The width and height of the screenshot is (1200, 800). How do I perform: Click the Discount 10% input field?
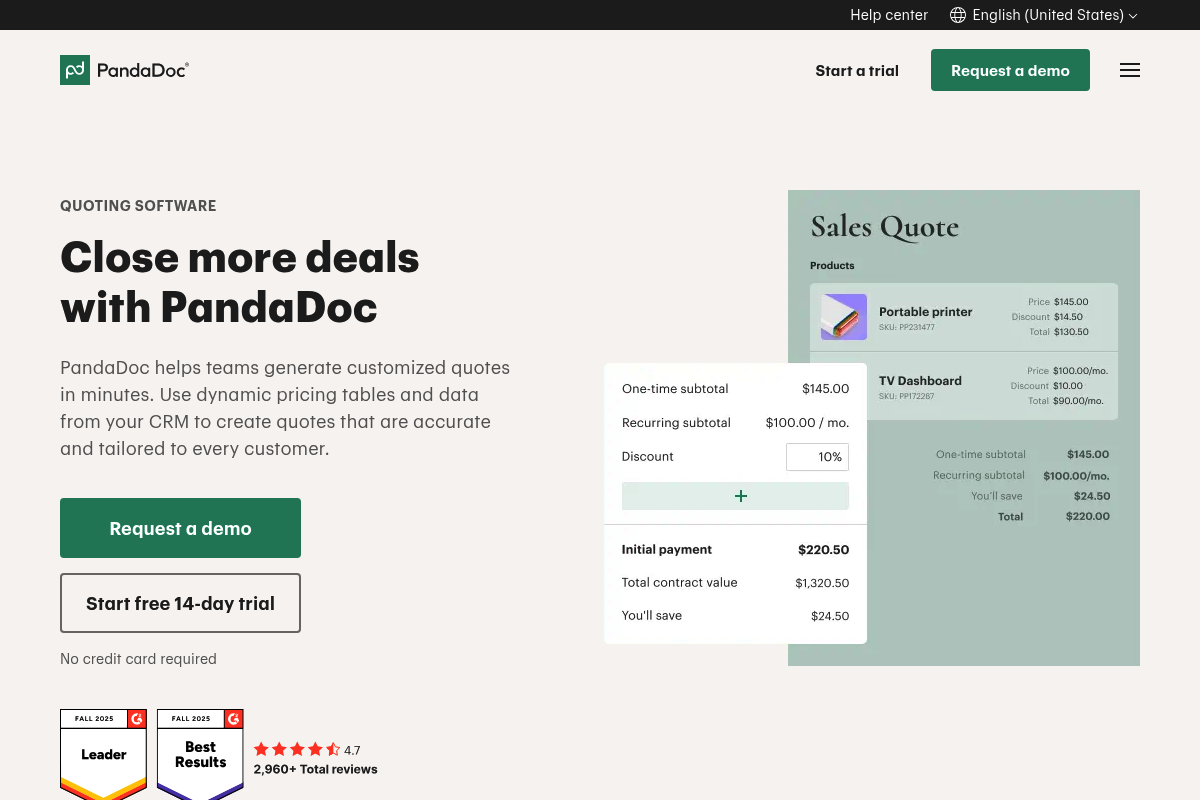tap(817, 457)
